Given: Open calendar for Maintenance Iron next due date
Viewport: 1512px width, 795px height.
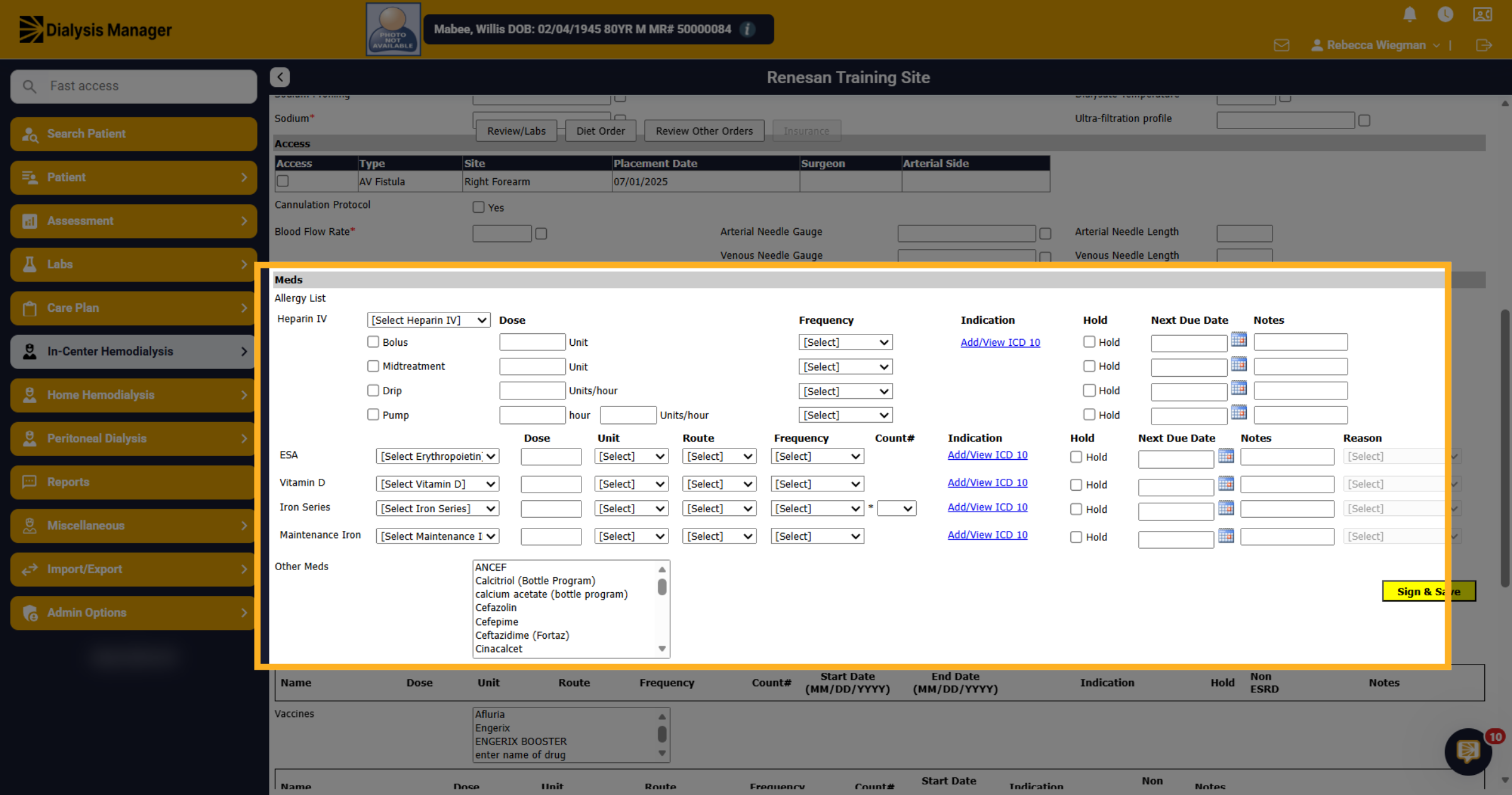Looking at the screenshot, I should 1226,535.
